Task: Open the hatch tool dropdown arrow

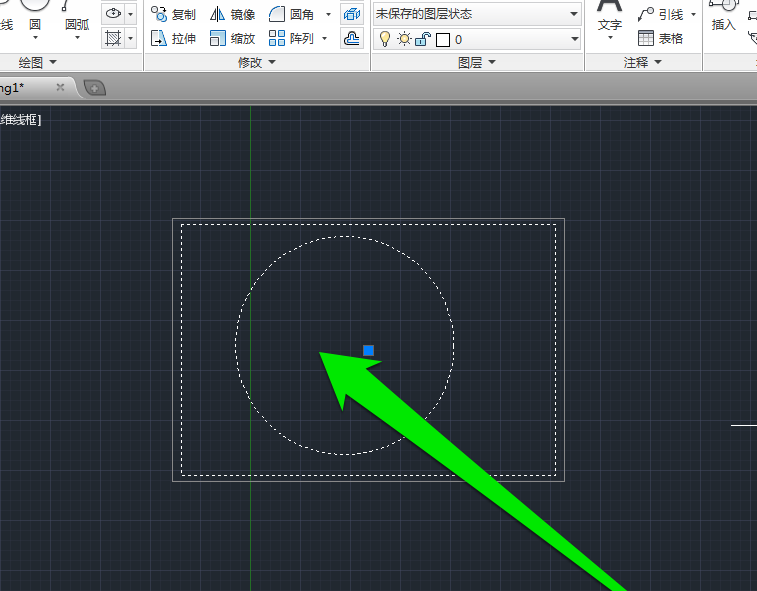Action: 130,38
